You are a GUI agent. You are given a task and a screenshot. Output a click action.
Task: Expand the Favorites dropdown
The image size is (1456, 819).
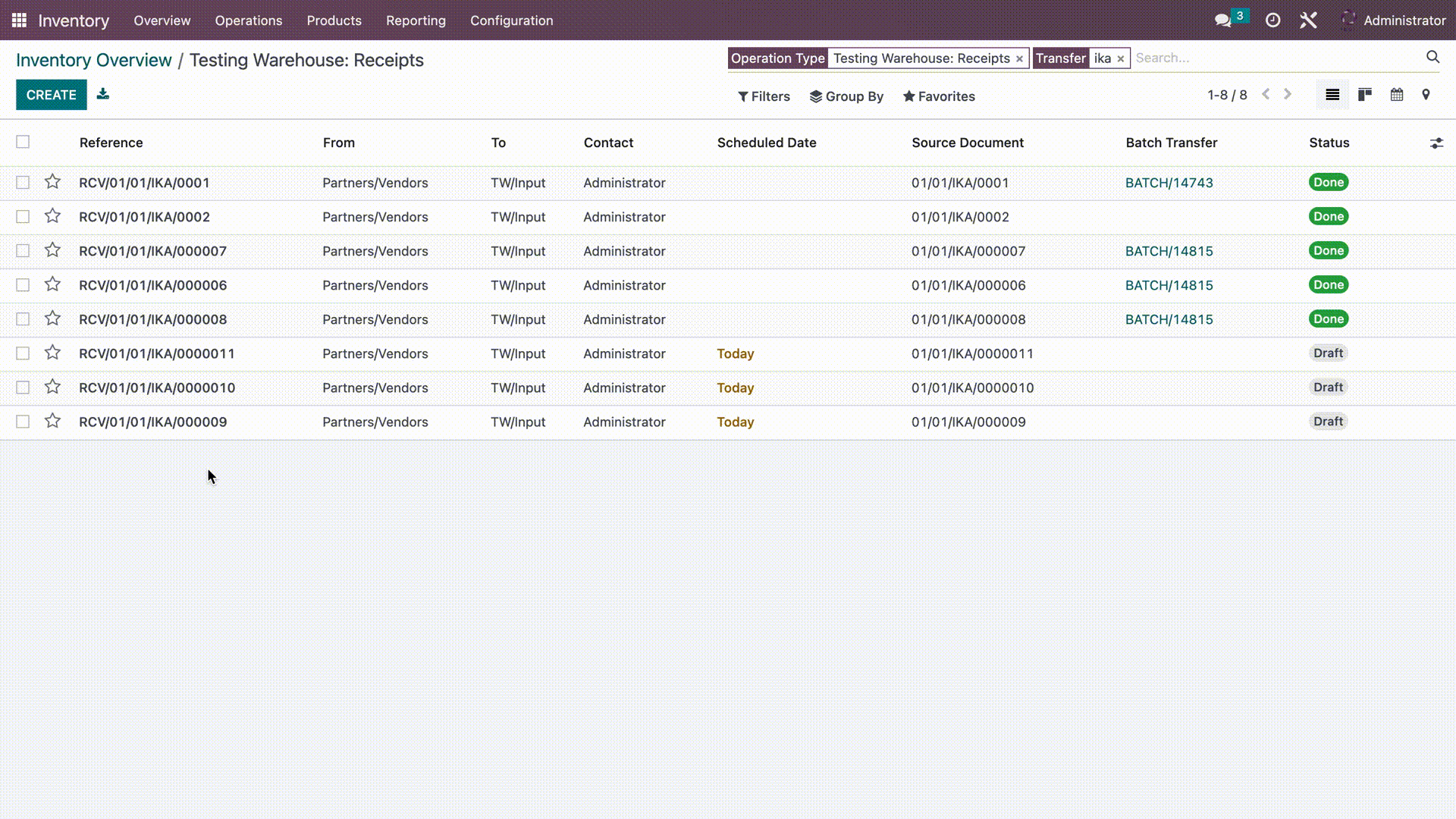click(939, 95)
